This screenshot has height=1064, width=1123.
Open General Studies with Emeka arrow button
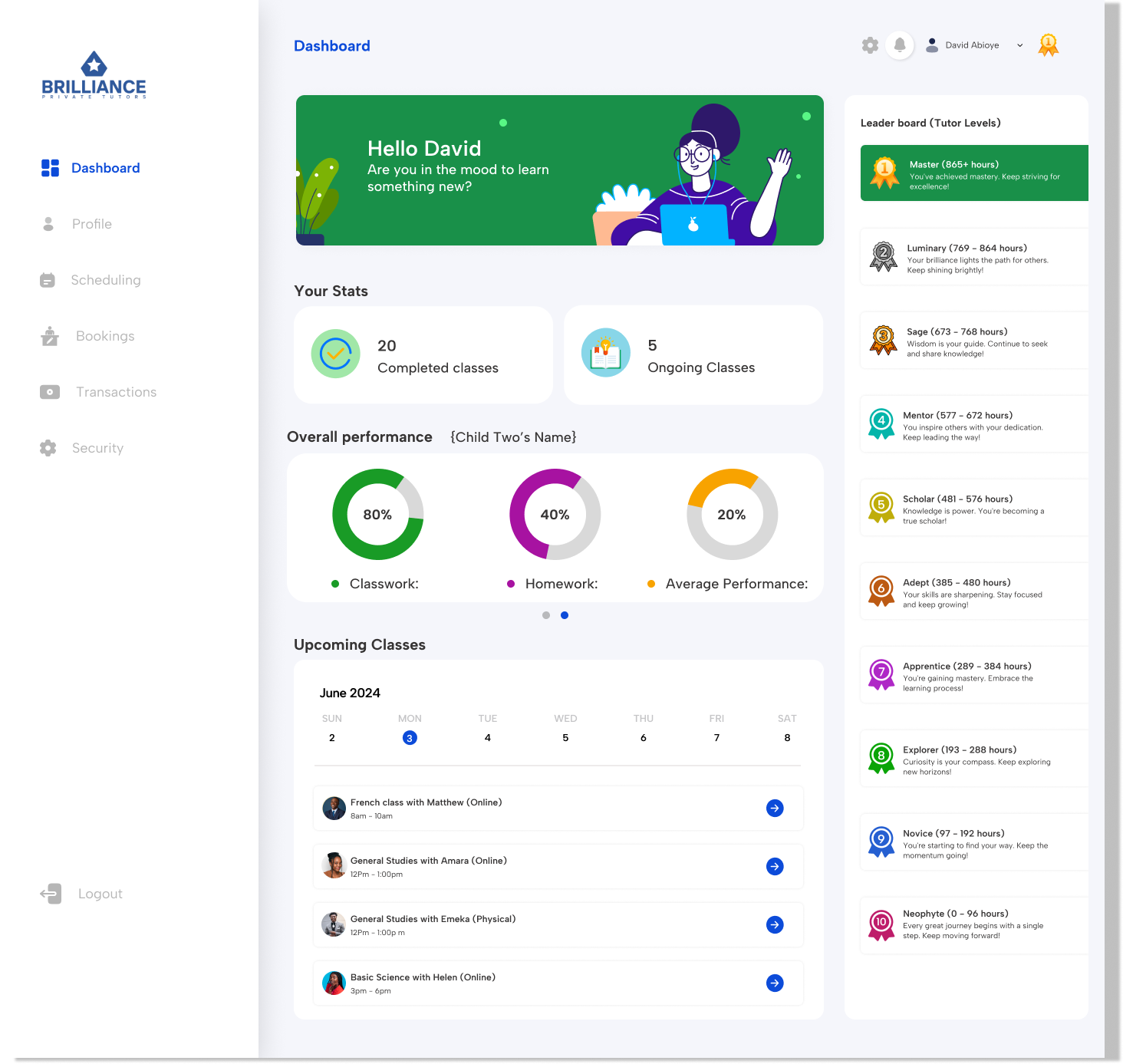[775, 924]
